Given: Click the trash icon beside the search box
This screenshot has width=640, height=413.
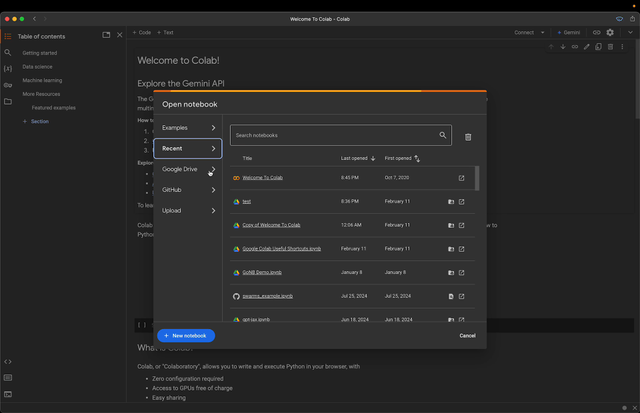Looking at the screenshot, I should (468, 137).
